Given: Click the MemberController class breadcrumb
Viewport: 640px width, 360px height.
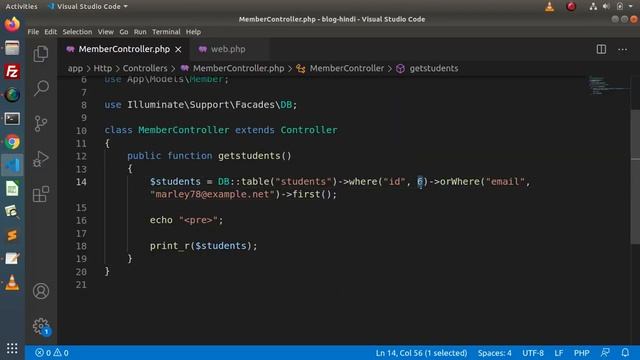Looking at the screenshot, I should [340, 69].
